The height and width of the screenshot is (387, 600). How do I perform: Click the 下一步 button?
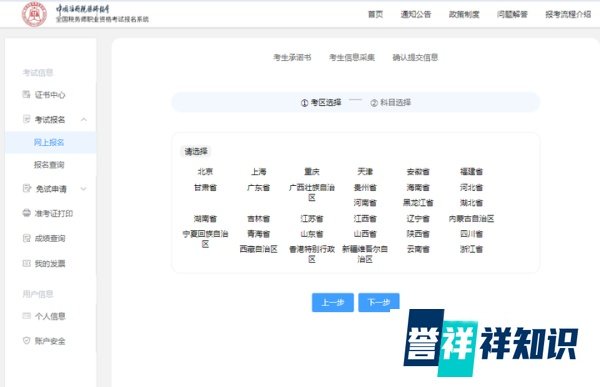379,302
